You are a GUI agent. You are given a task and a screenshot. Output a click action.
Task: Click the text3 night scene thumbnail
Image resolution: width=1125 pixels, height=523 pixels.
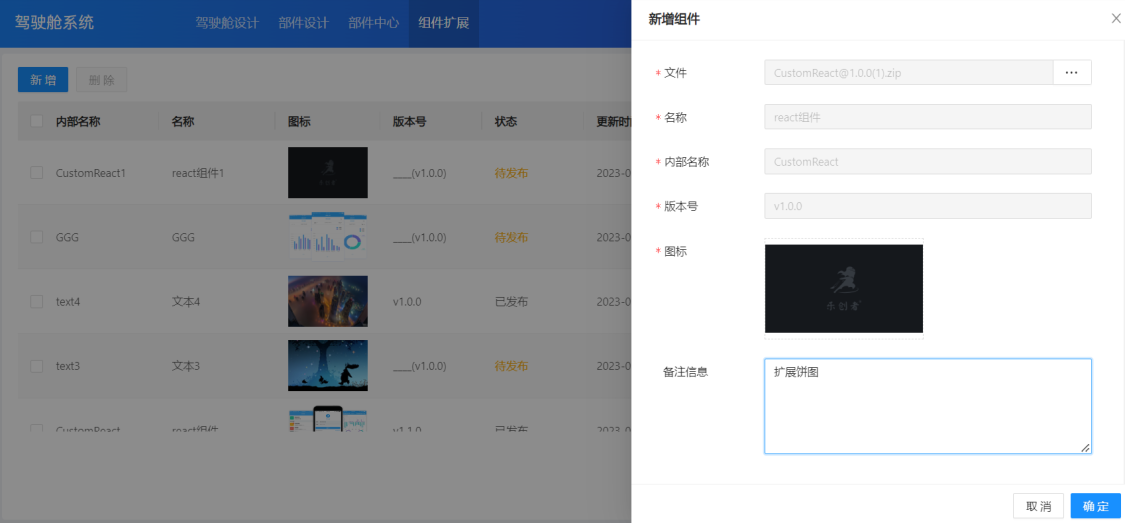pyautogui.click(x=328, y=366)
